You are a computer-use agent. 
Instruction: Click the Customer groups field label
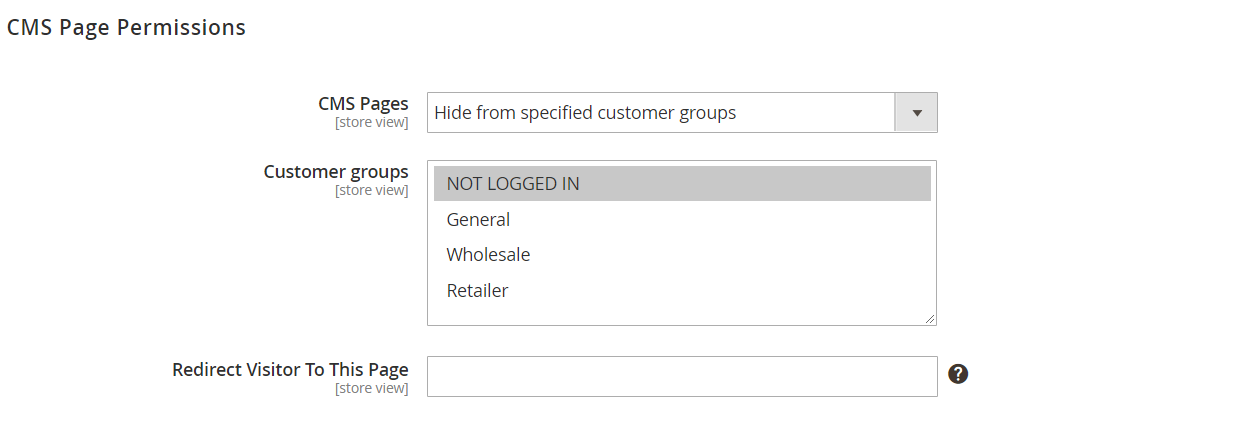pos(336,171)
